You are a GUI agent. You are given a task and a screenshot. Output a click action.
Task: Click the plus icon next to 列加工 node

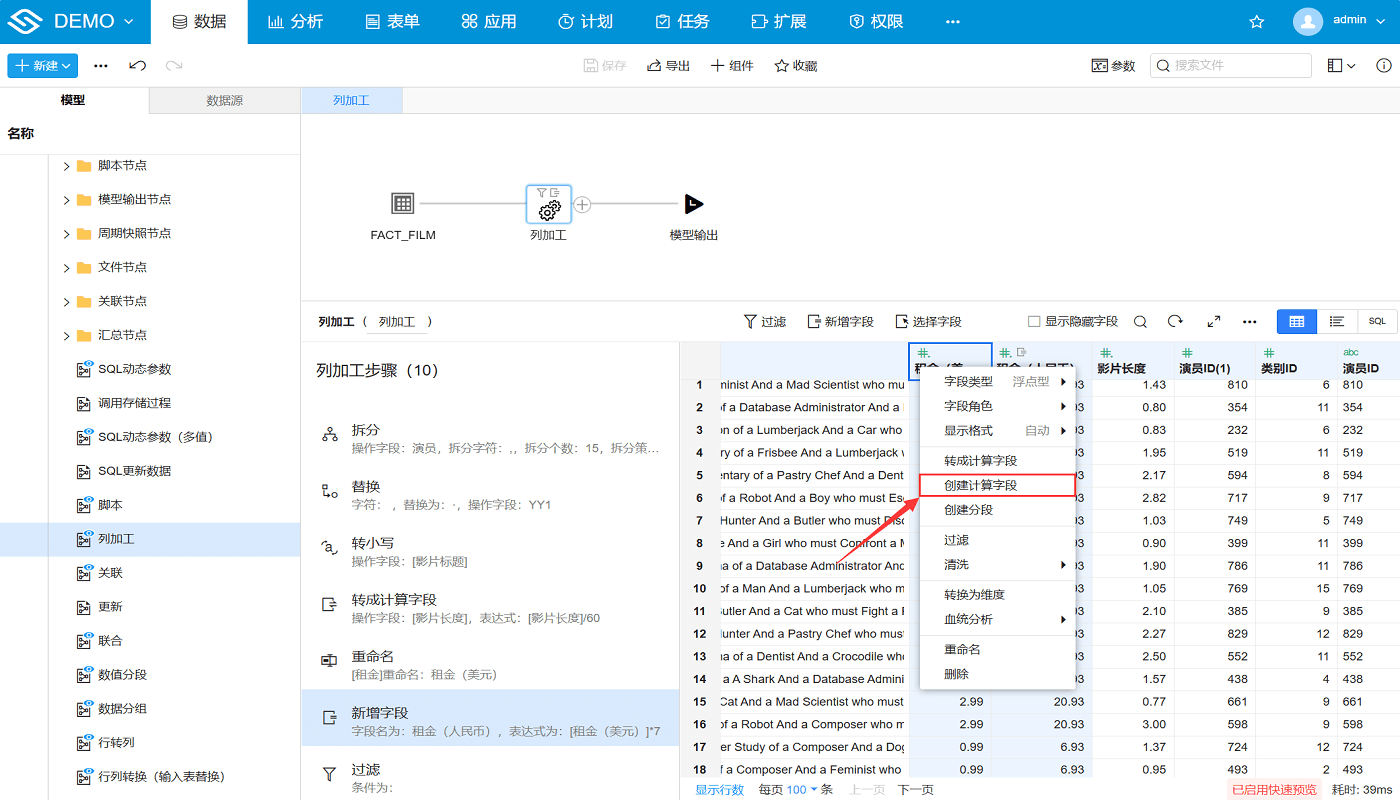pyautogui.click(x=581, y=204)
